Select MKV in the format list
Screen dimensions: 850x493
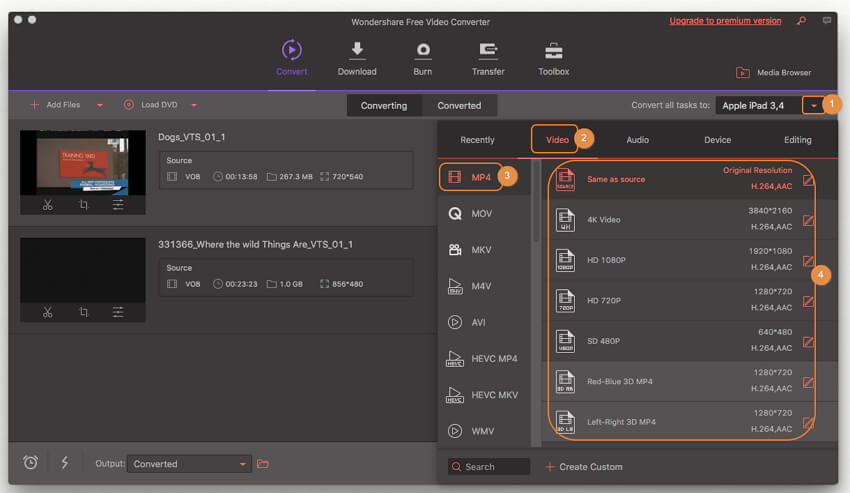(481, 250)
